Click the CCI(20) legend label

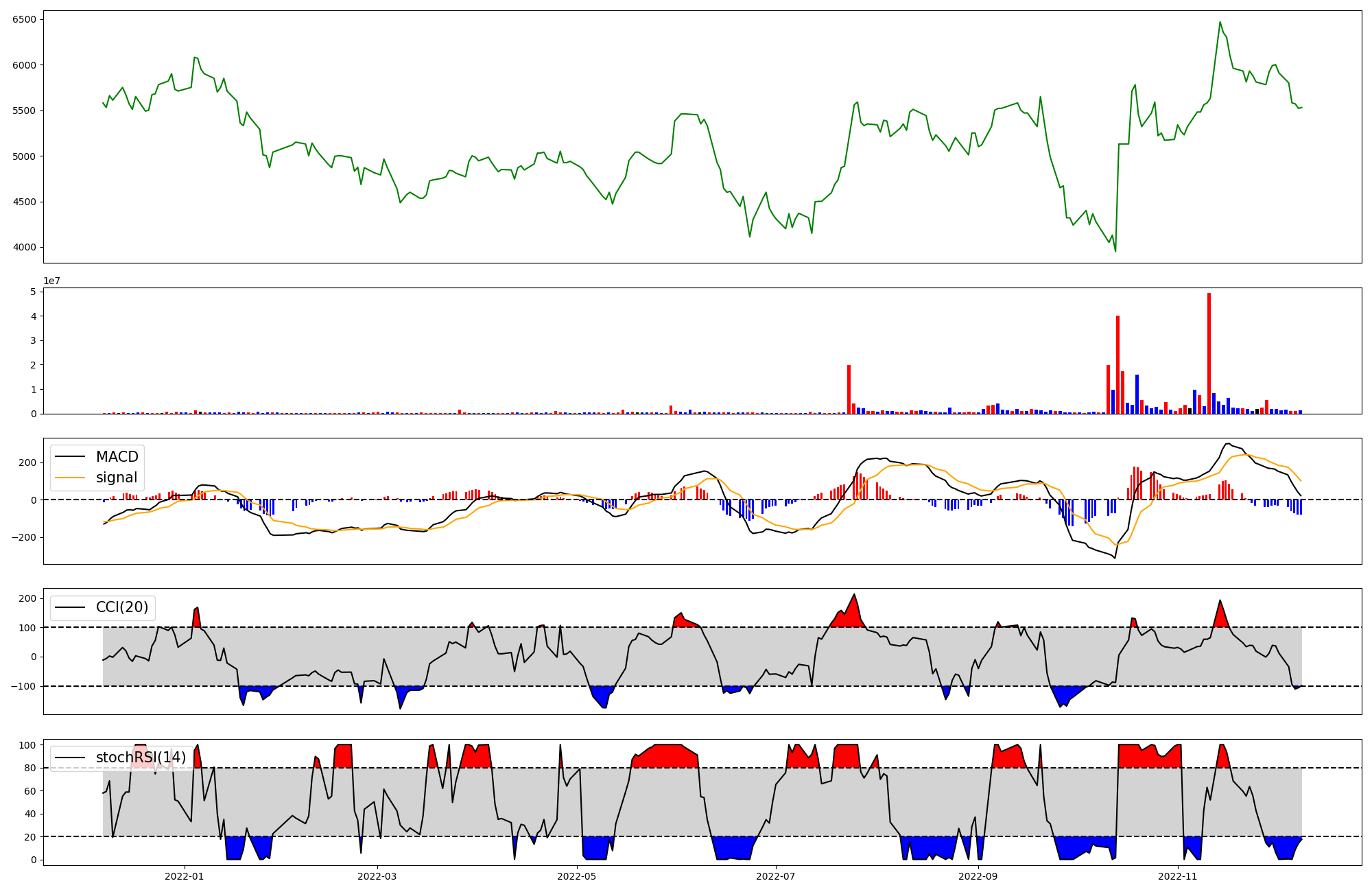tap(121, 607)
